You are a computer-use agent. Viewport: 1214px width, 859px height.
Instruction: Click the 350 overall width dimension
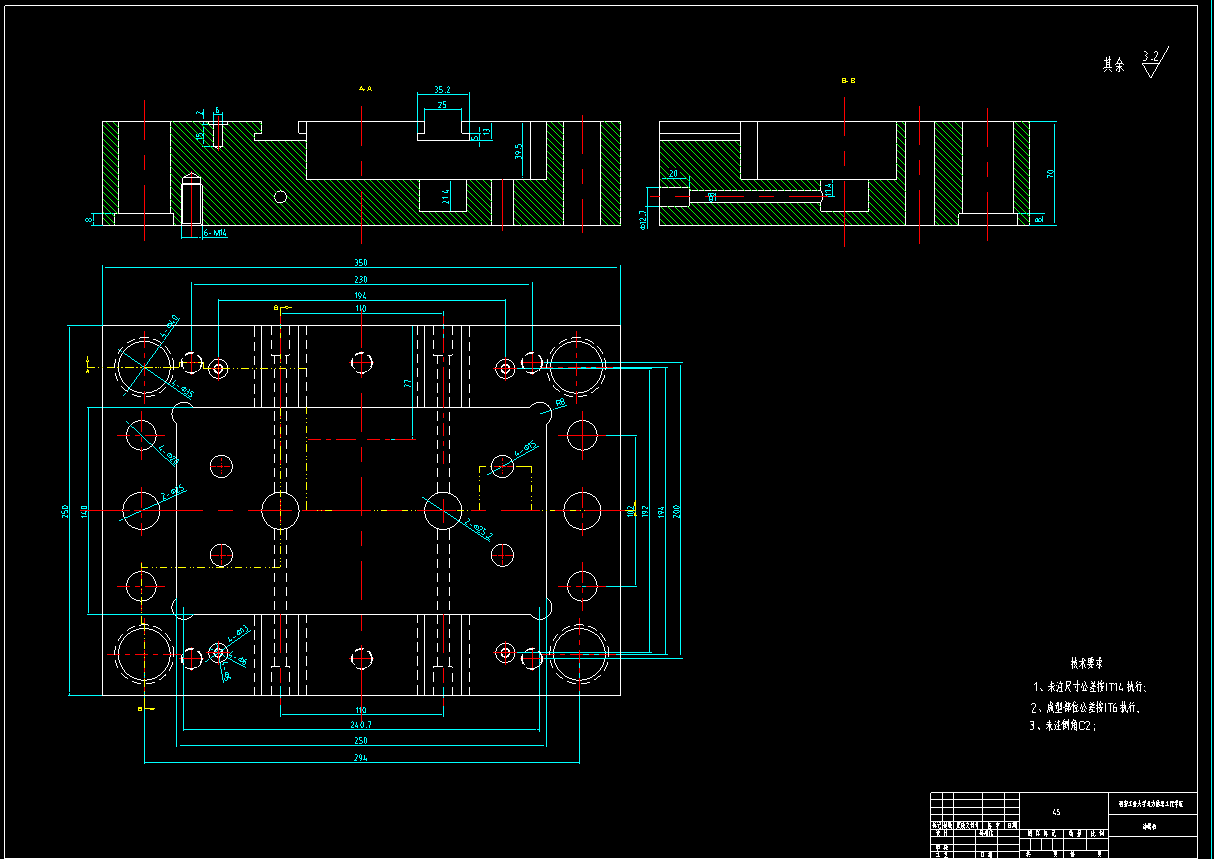(x=361, y=263)
